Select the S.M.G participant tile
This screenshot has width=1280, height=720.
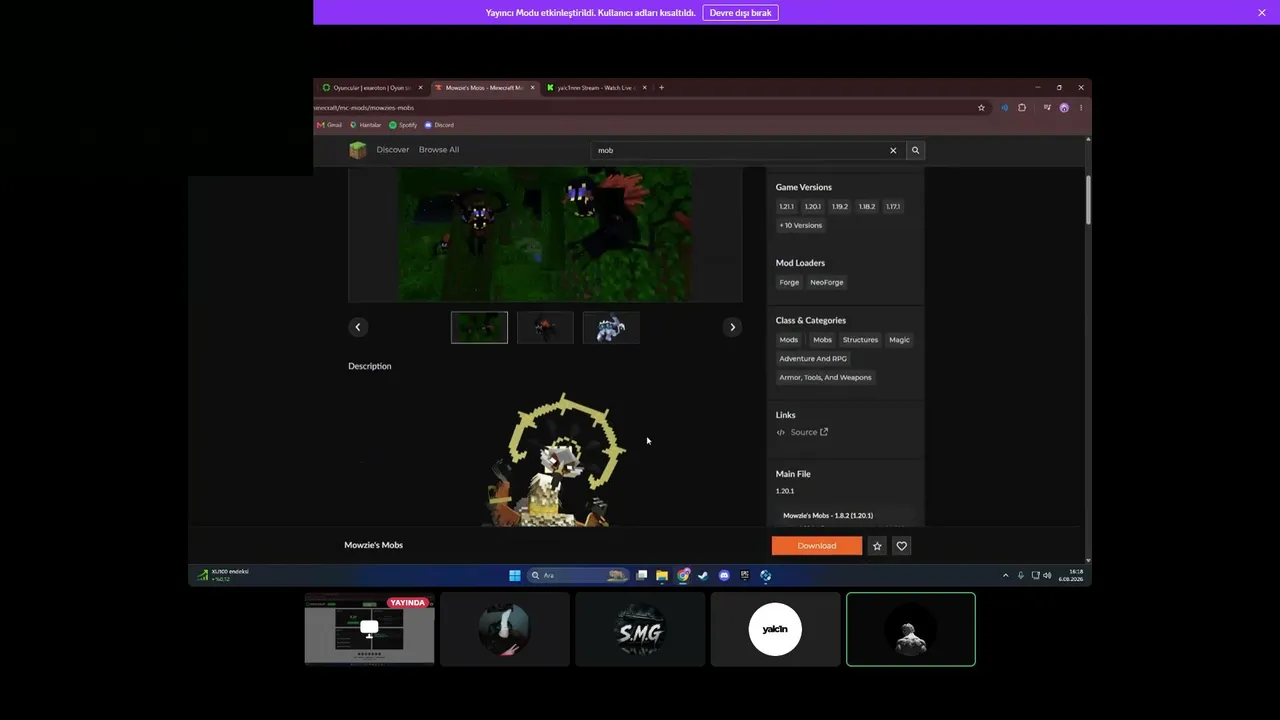(x=640, y=629)
